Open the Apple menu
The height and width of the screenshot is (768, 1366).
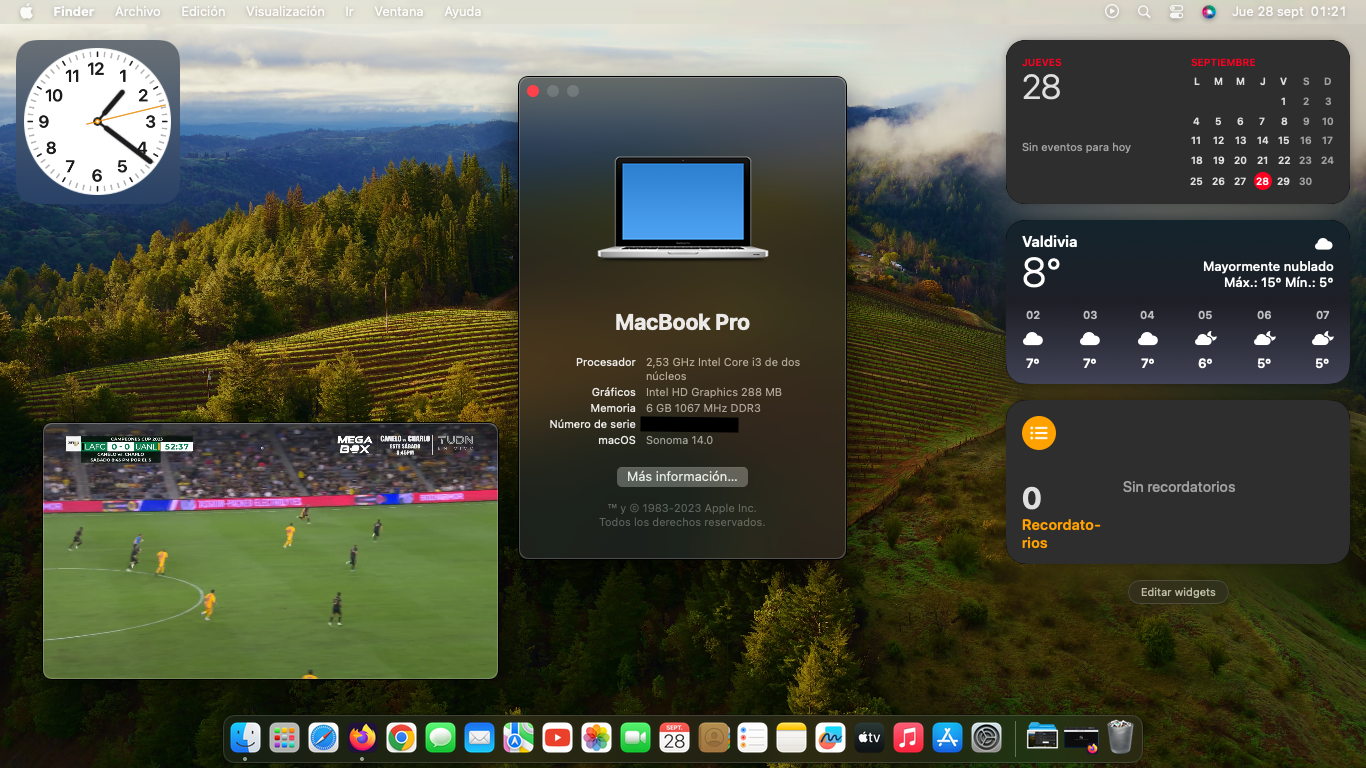point(26,12)
